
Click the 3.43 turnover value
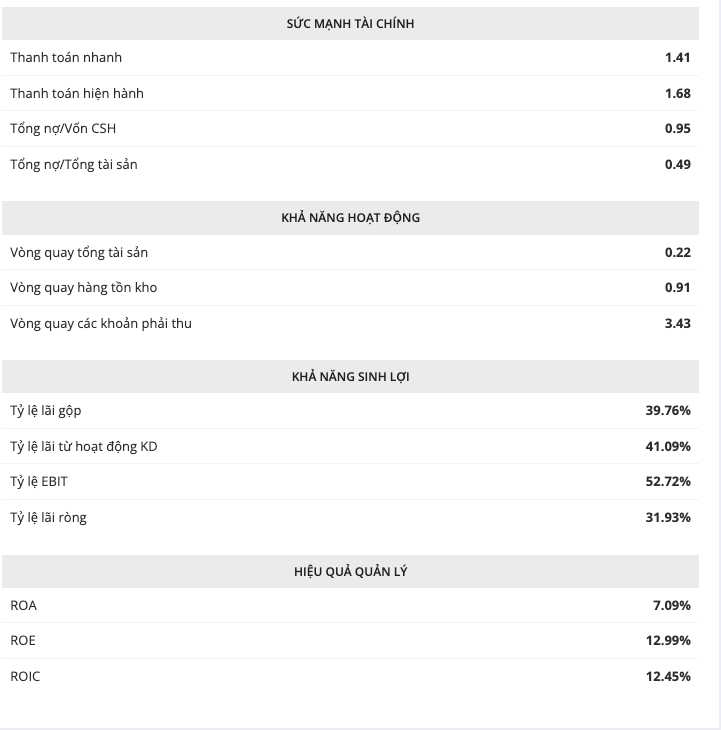(677, 323)
